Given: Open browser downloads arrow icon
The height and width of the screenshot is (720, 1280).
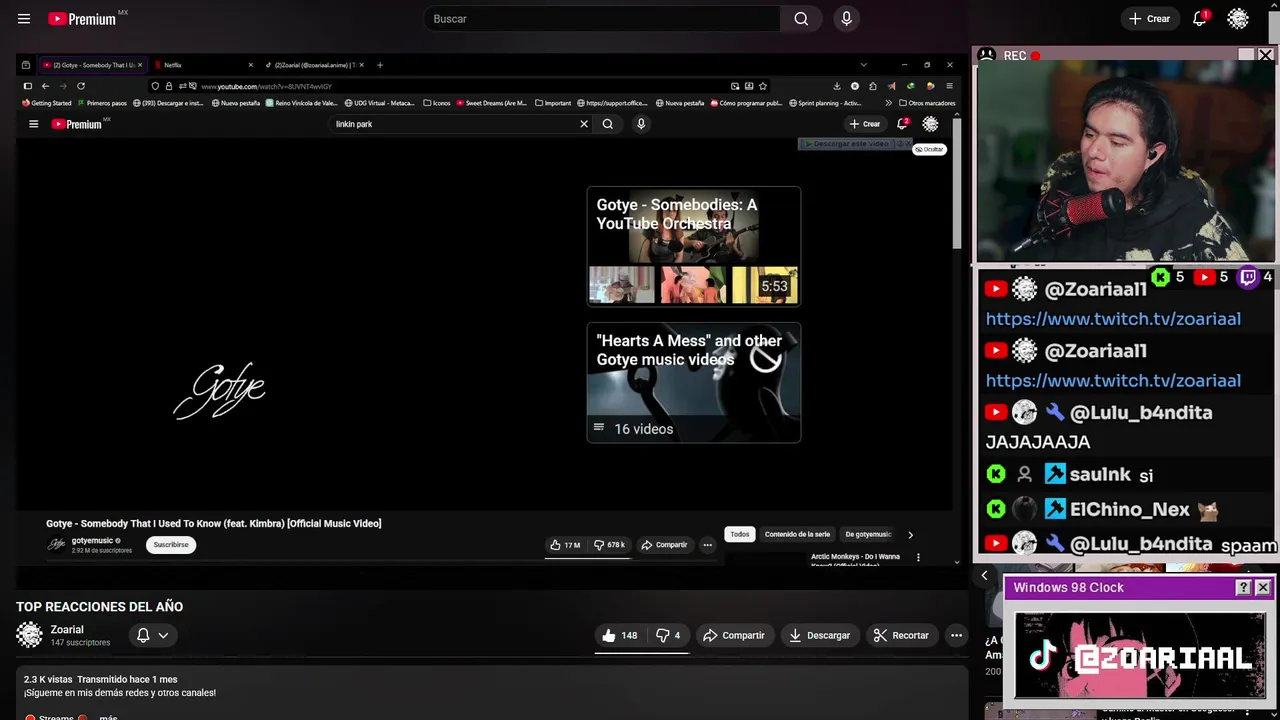Looking at the screenshot, I should (837, 86).
